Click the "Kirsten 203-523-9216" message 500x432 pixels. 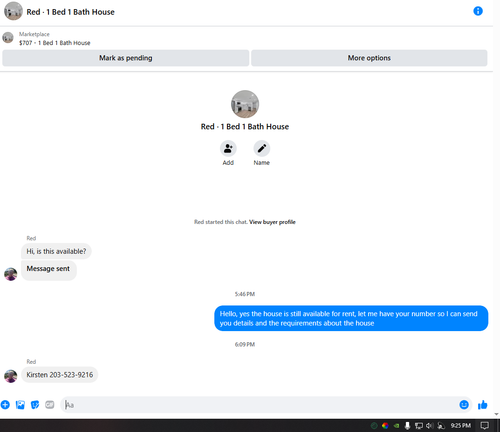pyautogui.click(x=60, y=375)
